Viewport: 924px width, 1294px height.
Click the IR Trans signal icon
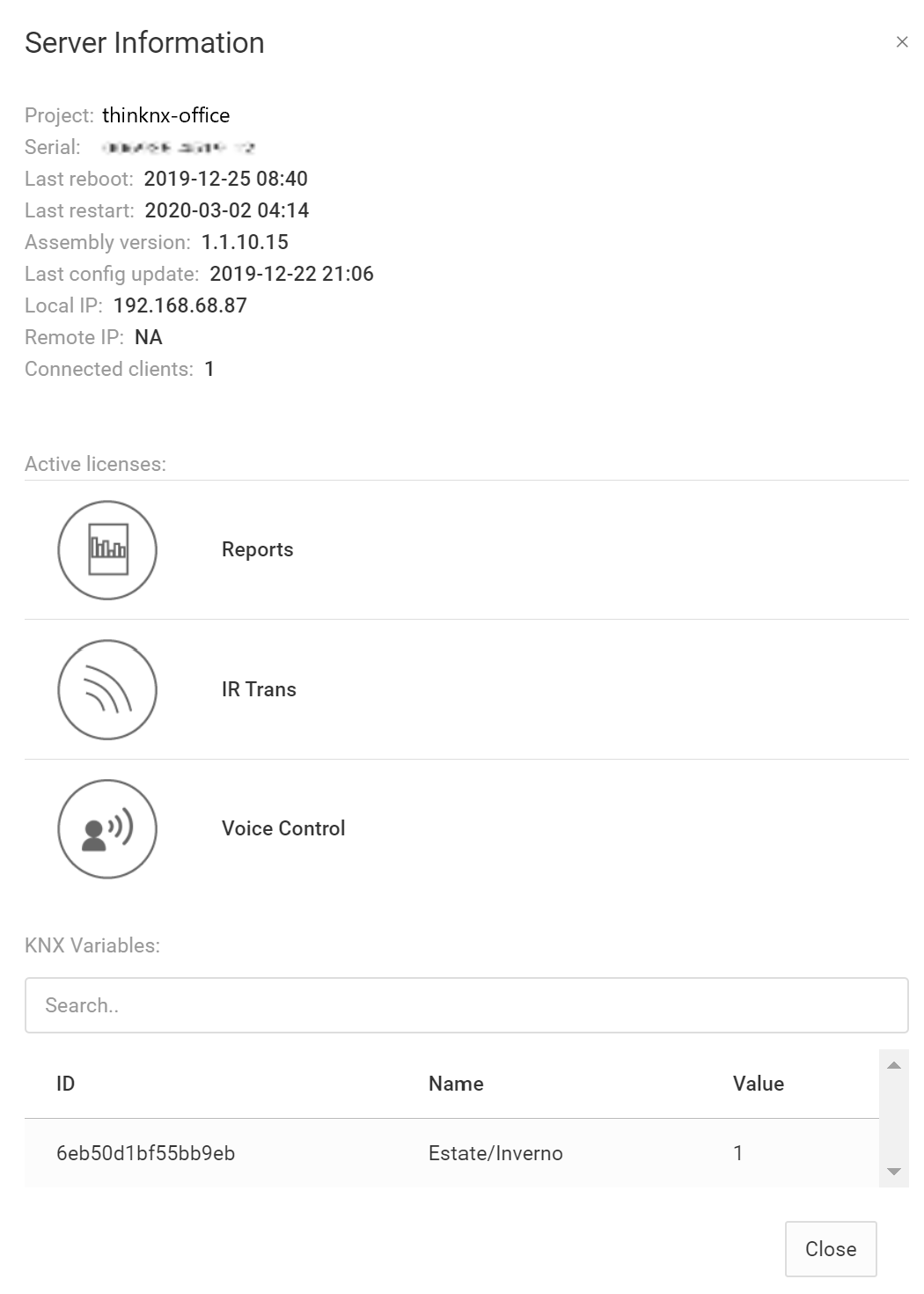(107, 689)
